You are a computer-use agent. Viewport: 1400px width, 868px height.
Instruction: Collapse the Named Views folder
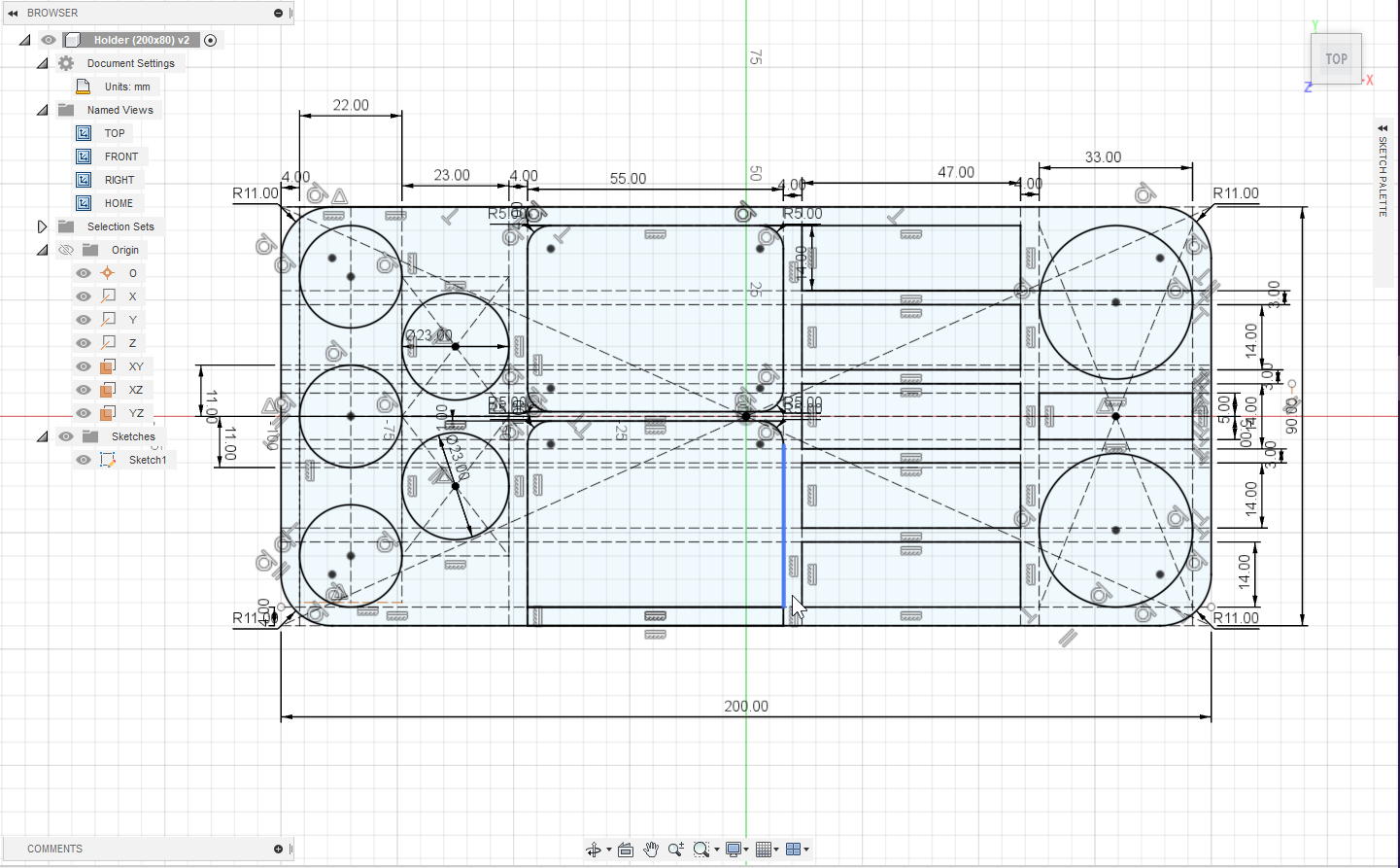tap(42, 110)
